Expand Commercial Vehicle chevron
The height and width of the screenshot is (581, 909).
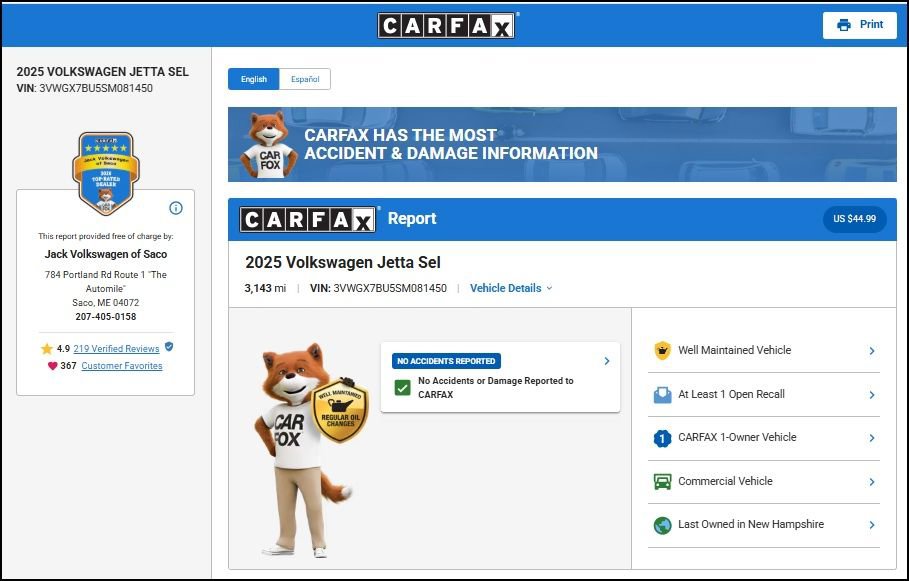pos(872,482)
